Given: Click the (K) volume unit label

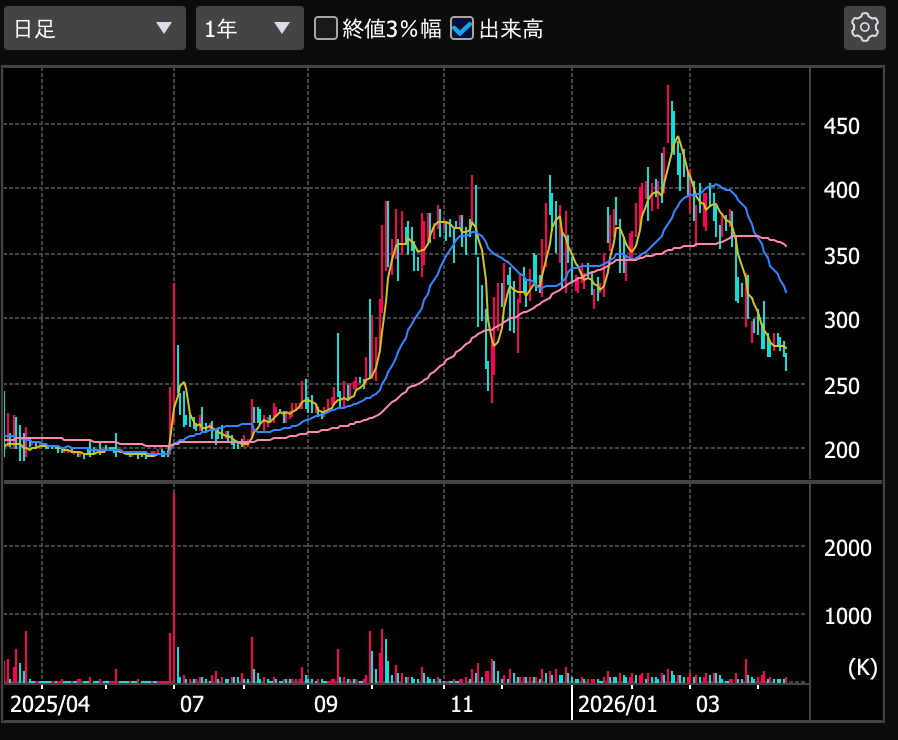Looking at the screenshot, I should tap(862, 668).
